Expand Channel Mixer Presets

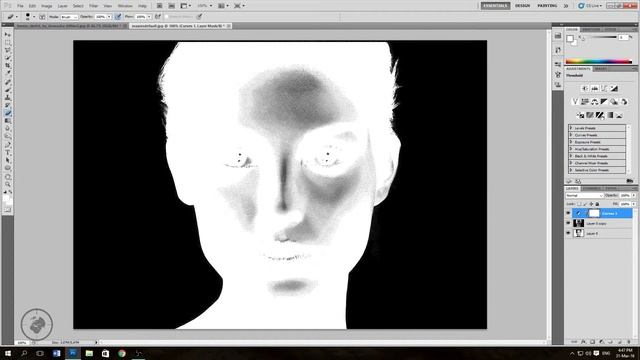pyautogui.click(x=571, y=163)
